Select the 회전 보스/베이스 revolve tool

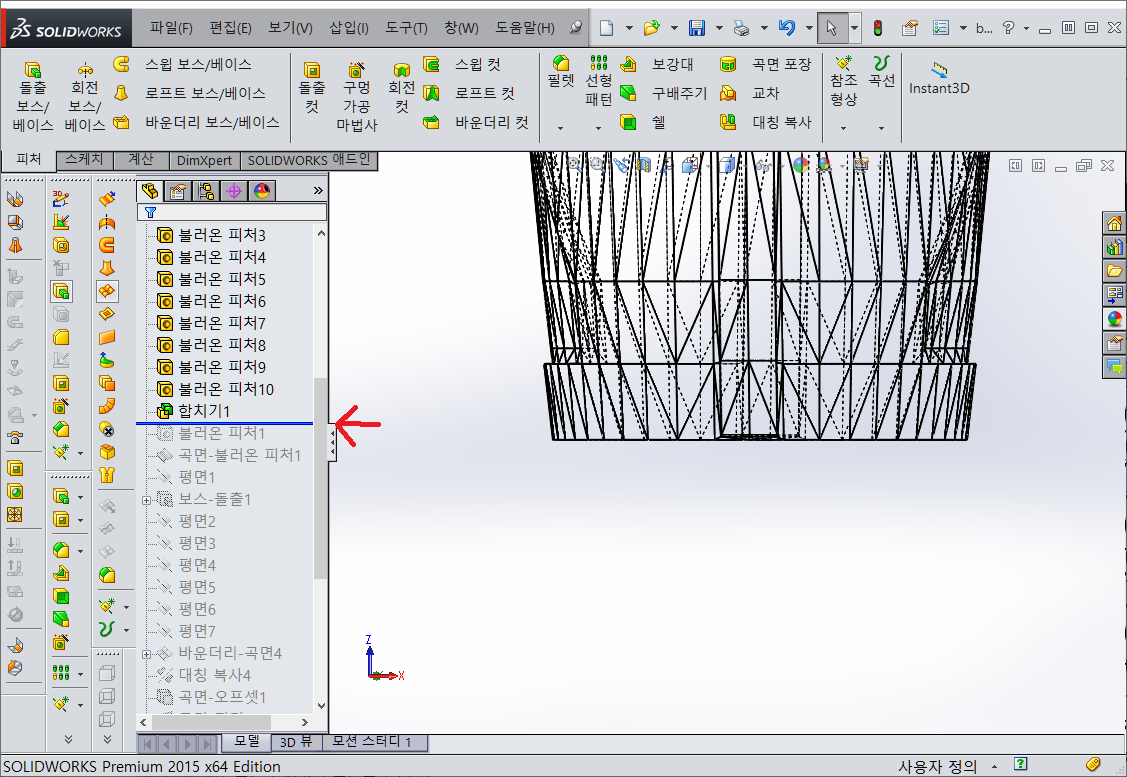click(85, 96)
